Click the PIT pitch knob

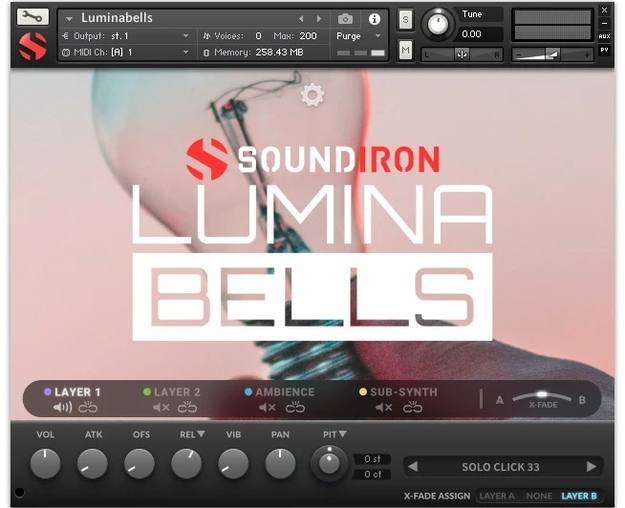pyautogui.click(x=329, y=463)
